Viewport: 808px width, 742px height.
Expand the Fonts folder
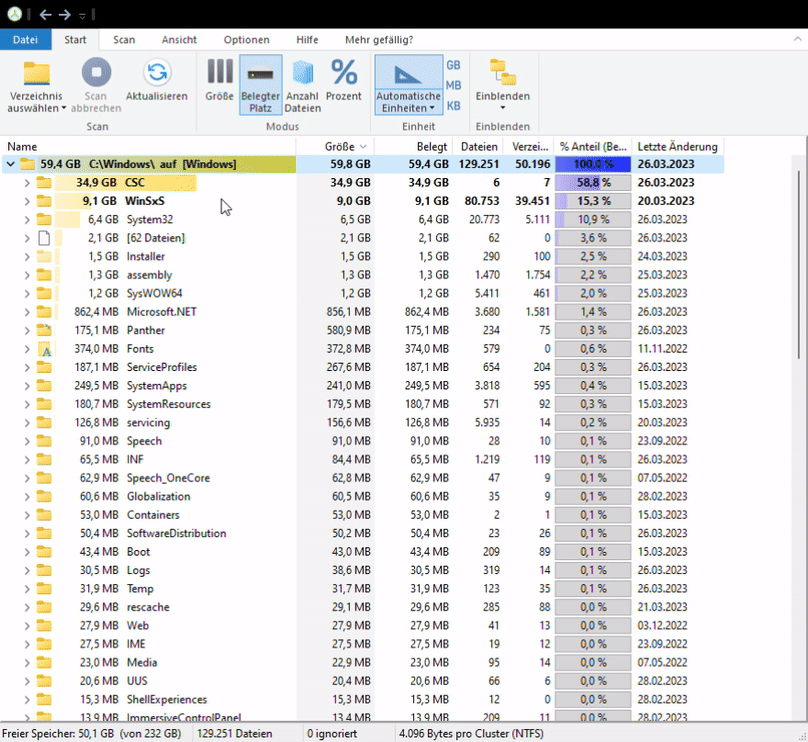pyautogui.click(x=27, y=349)
